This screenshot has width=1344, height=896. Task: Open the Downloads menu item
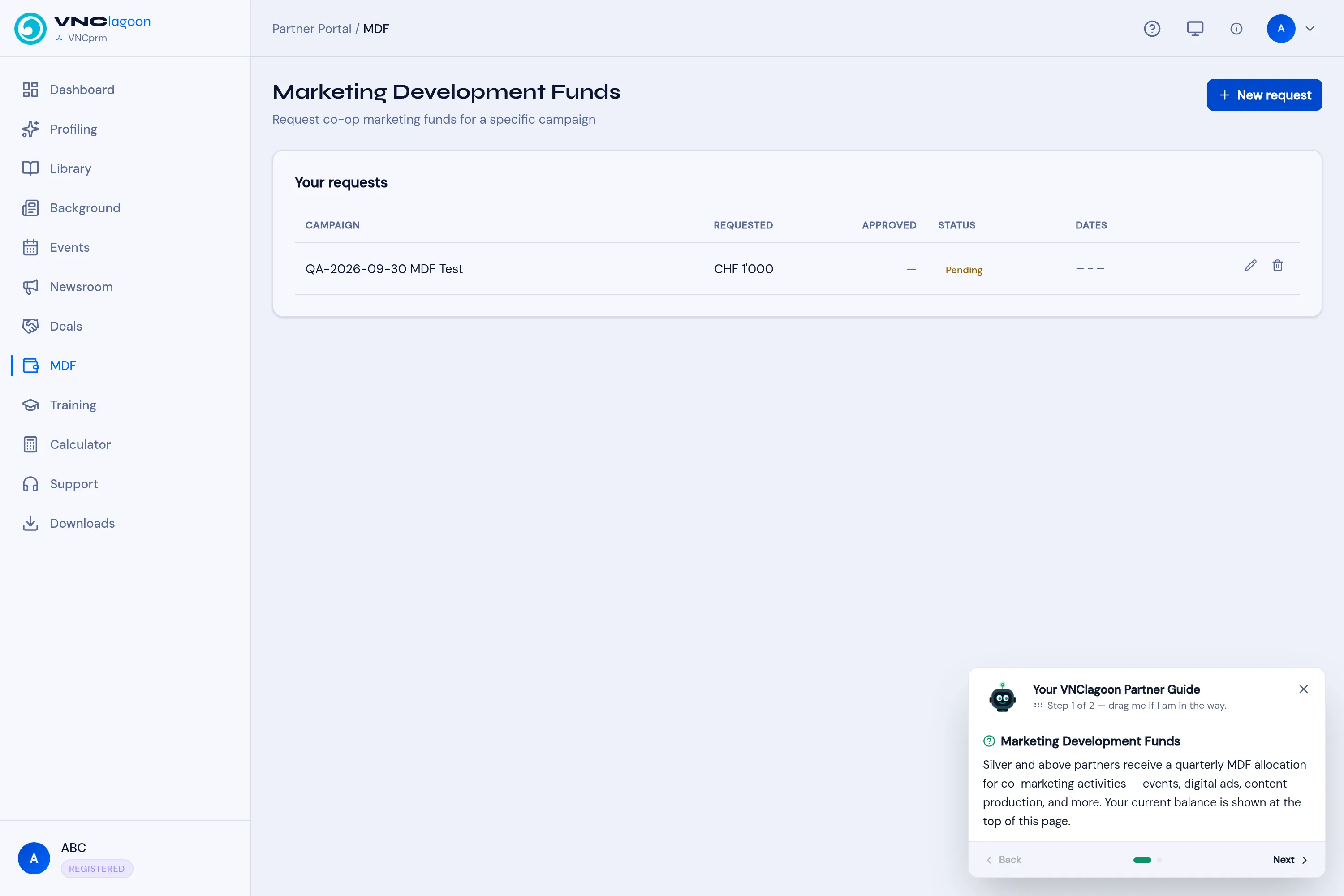pos(125,523)
